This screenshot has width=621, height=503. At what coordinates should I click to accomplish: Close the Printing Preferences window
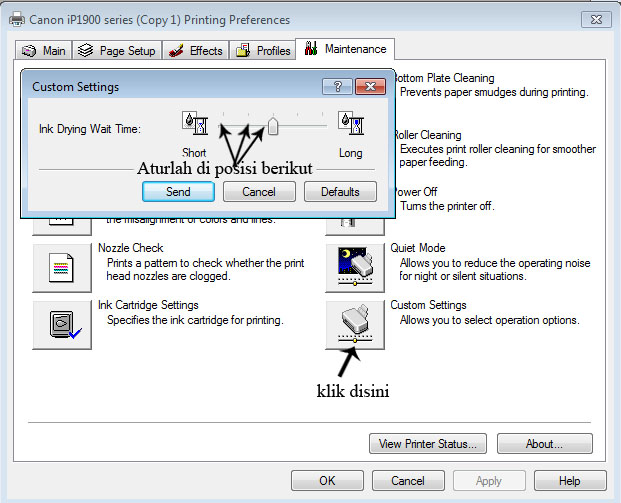tap(596, 19)
